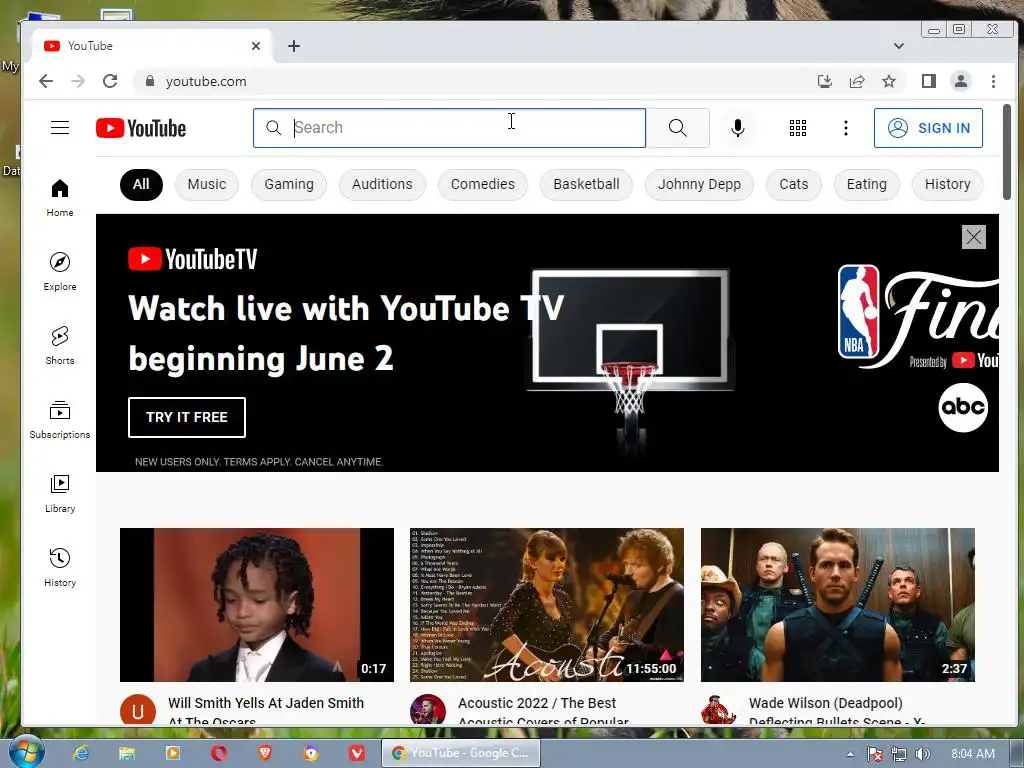Expand the tab search chevron

pyautogui.click(x=899, y=46)
